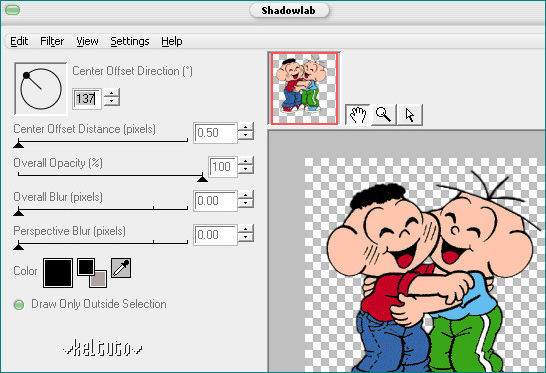Click the Perspective Blur value field
Screen dimensions: 546x373
pyautogui.click(x=215, y=235)
